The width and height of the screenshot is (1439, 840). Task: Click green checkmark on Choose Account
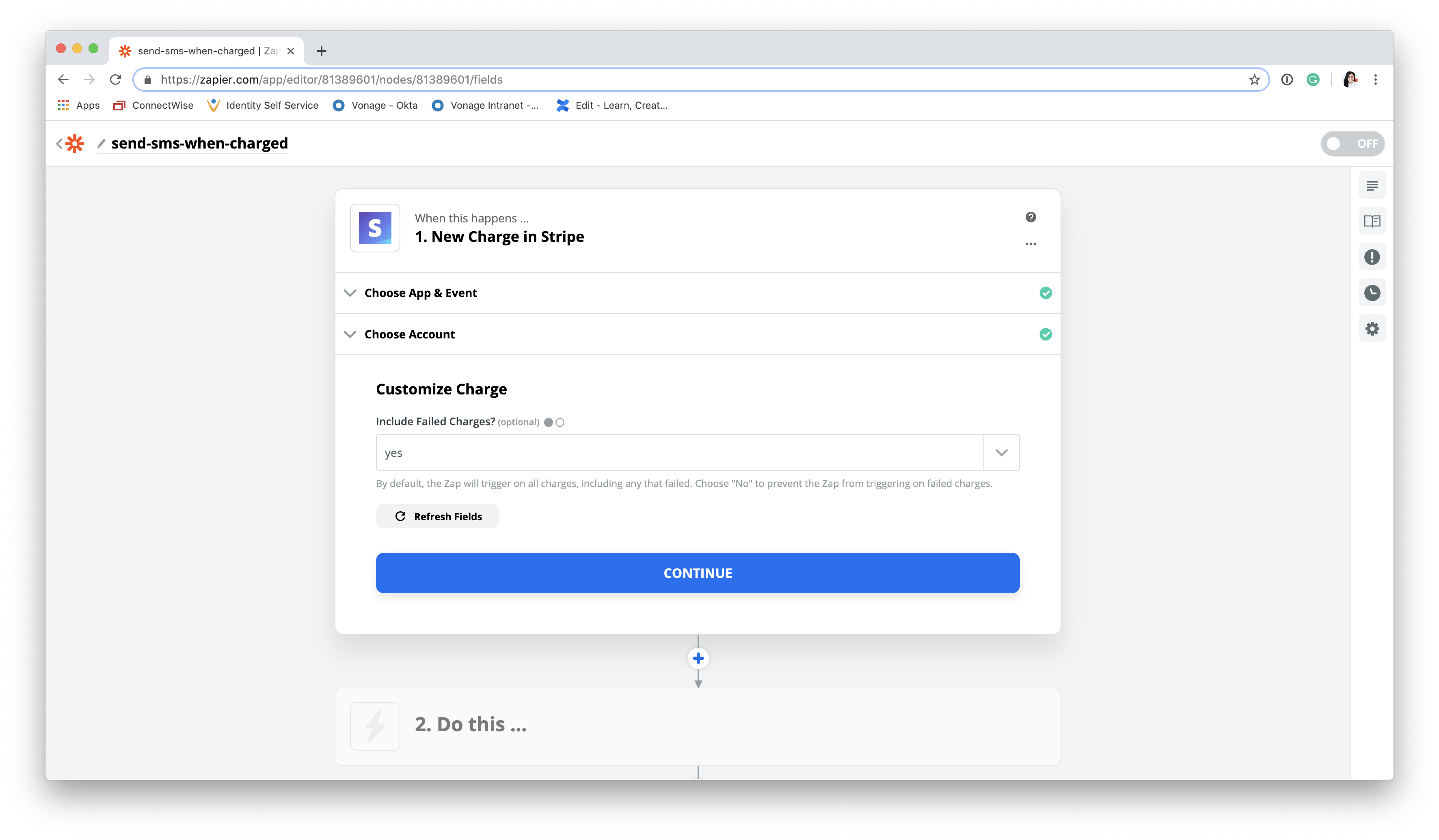1045,334
